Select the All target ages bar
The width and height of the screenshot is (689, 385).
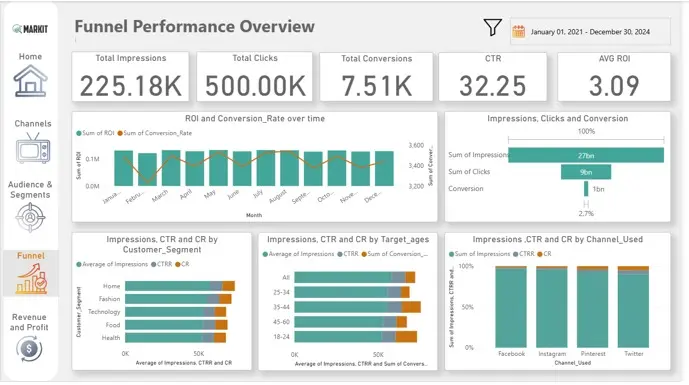[x=355, y=277]
